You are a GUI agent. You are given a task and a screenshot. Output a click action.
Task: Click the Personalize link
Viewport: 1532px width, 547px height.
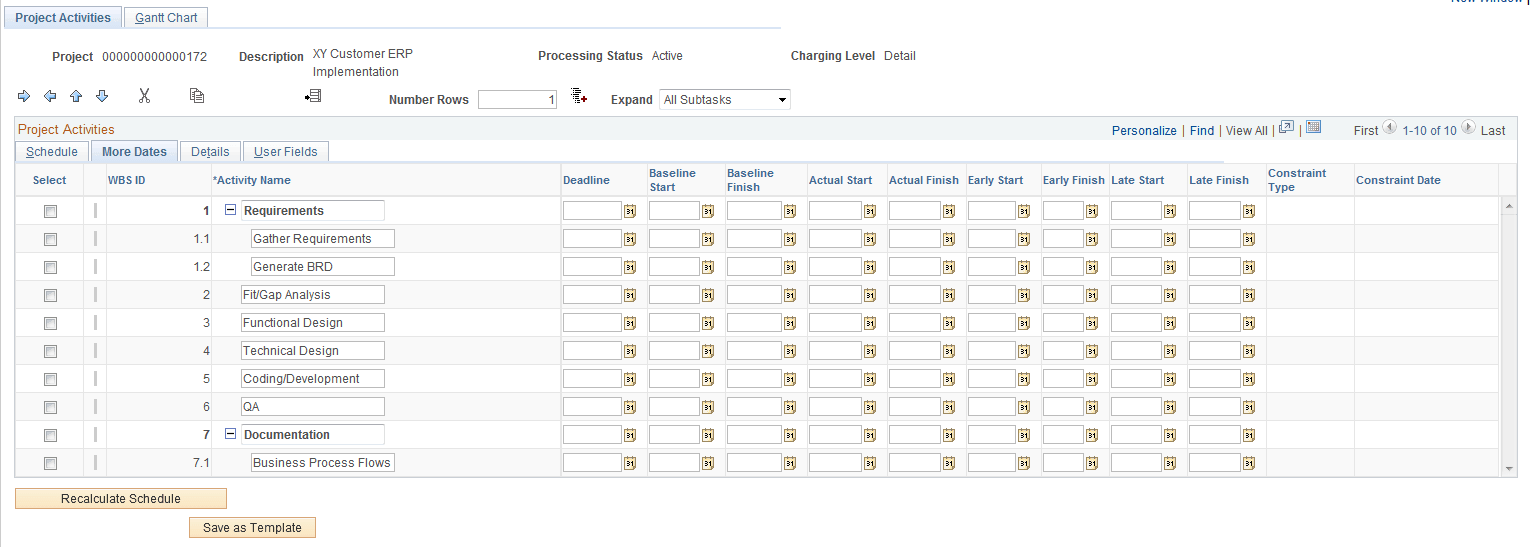1144,131
